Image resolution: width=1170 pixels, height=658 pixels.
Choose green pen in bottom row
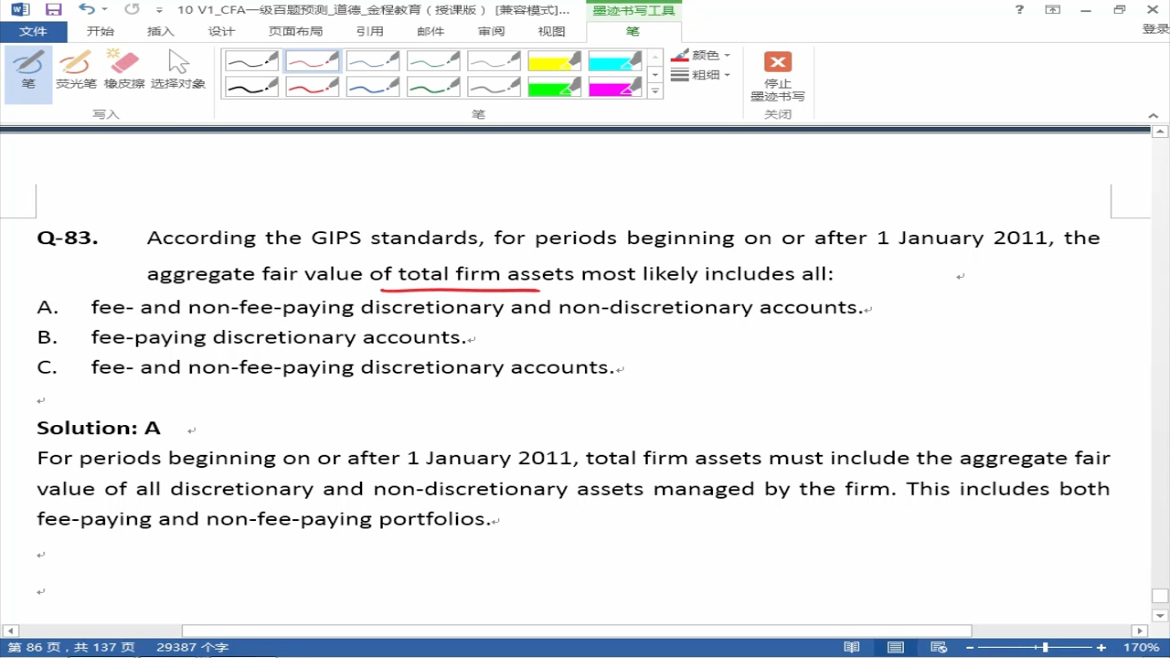click(x=433, y=87)
